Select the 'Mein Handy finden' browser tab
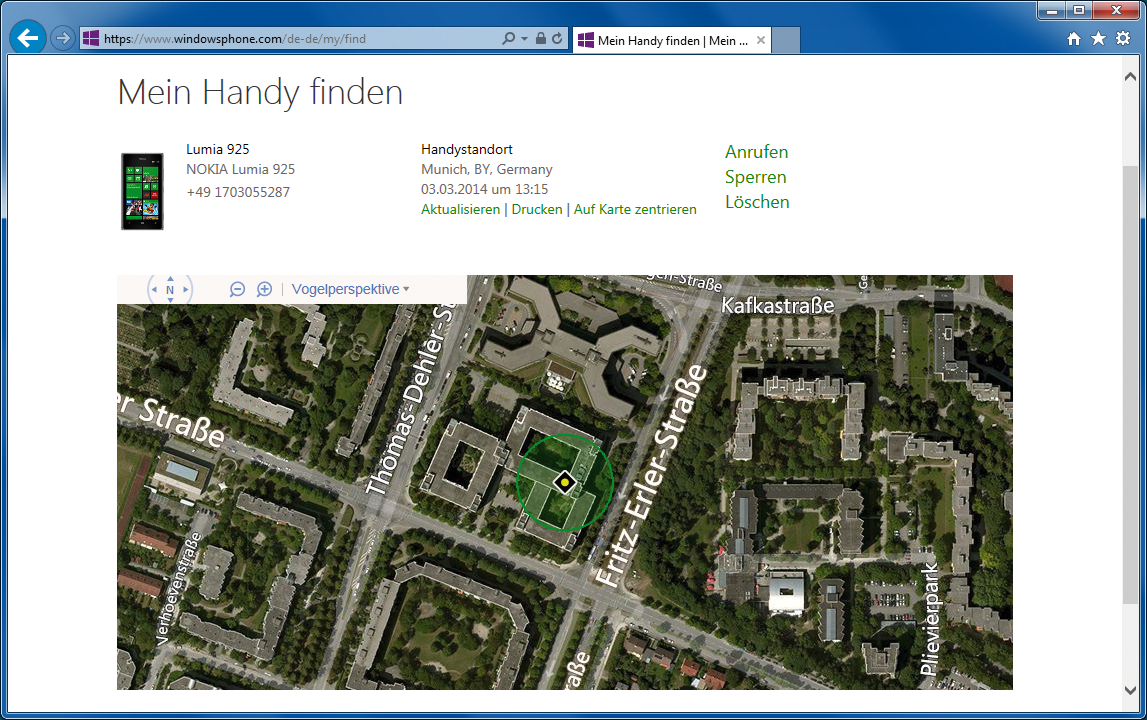1147x720 pixels. point(672,41)
